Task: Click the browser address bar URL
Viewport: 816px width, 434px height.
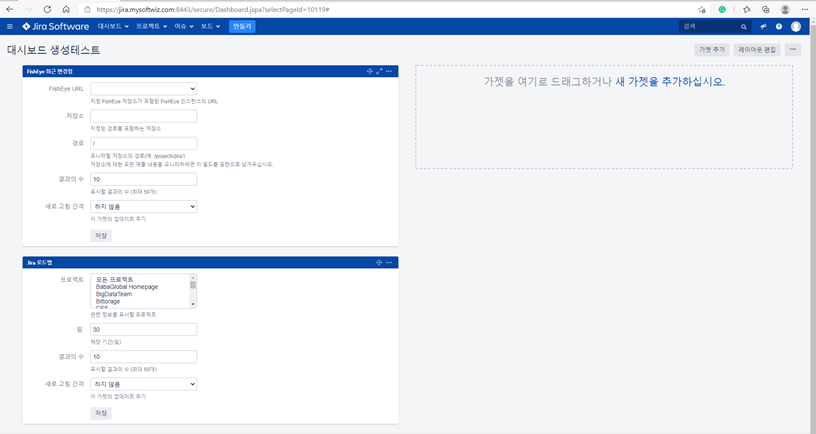Action: (x=213, y=9)
